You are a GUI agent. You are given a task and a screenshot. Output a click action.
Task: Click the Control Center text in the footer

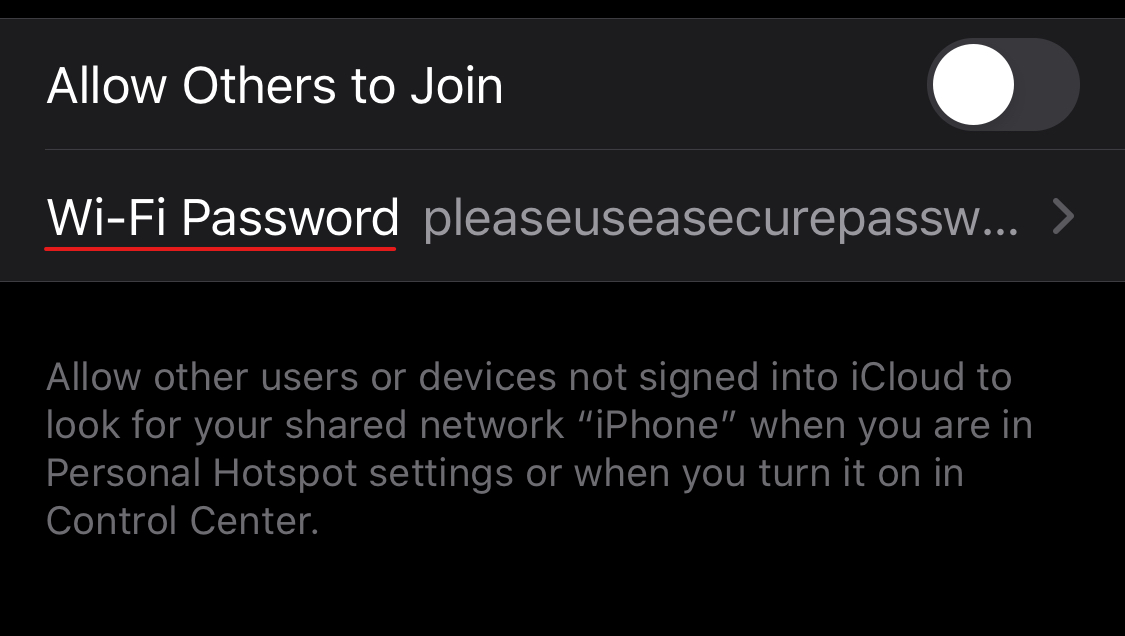182,520
